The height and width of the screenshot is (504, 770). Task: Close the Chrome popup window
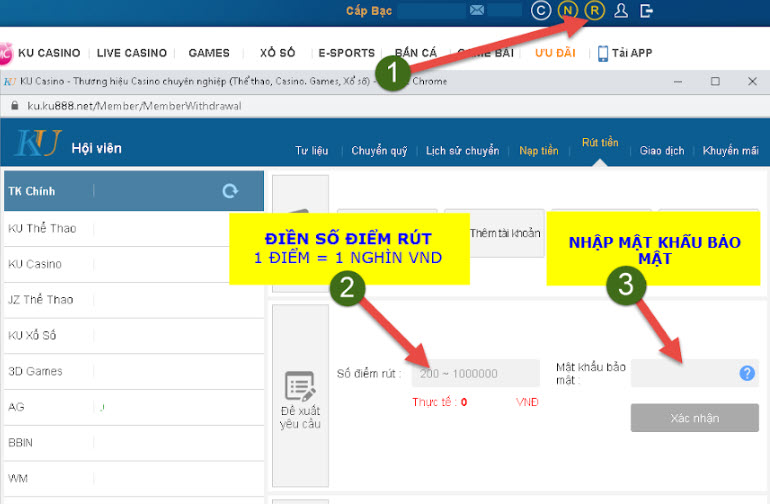(x=752, y=81)
